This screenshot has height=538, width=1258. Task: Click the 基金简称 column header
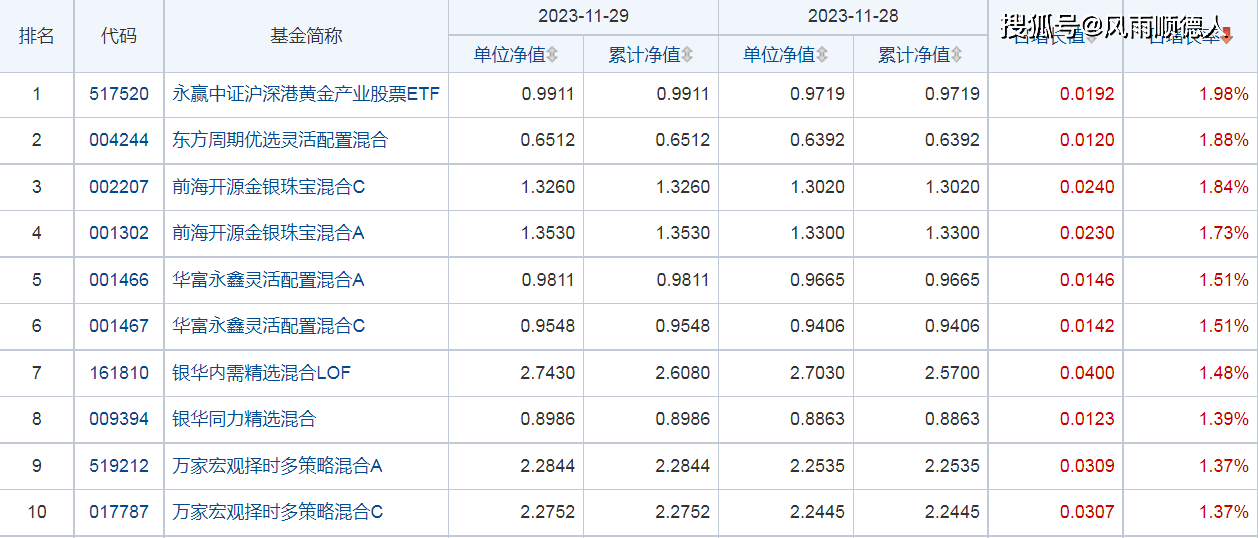(306, 36)
